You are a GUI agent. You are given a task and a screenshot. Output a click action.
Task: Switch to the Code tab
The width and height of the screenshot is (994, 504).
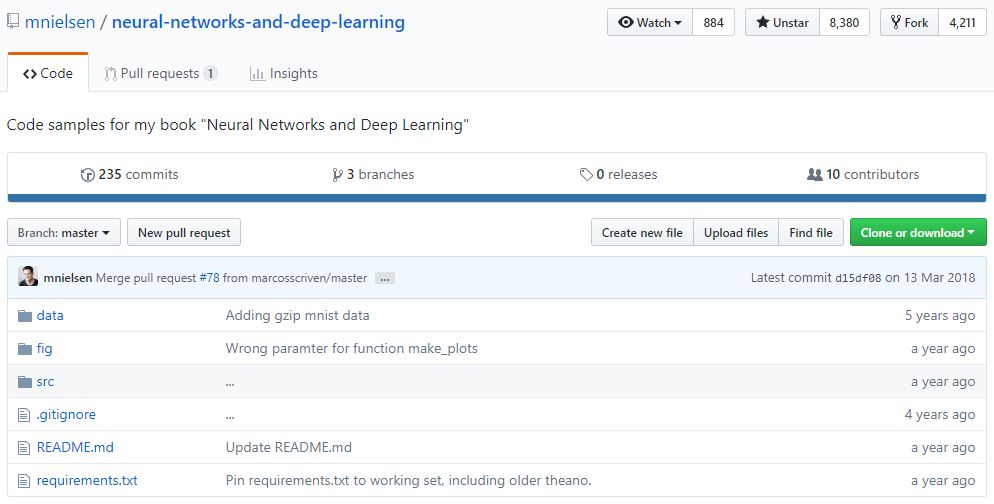click(48, 74)
